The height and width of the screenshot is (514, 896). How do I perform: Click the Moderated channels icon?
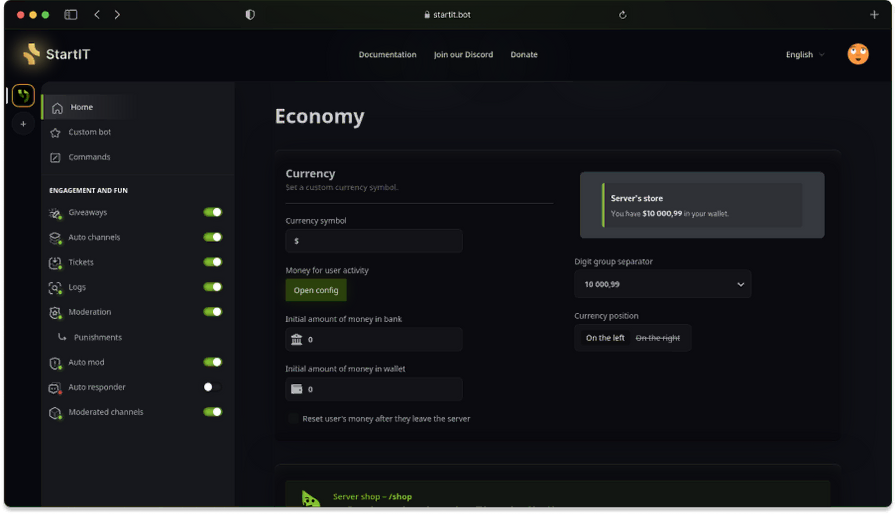(x=55, y=412)
